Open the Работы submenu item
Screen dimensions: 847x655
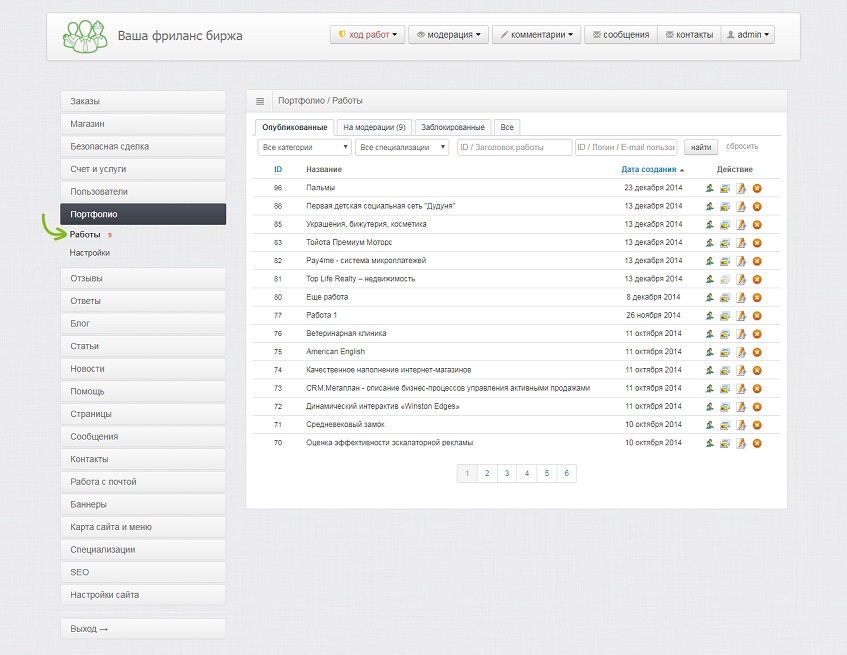click(85, 234)
